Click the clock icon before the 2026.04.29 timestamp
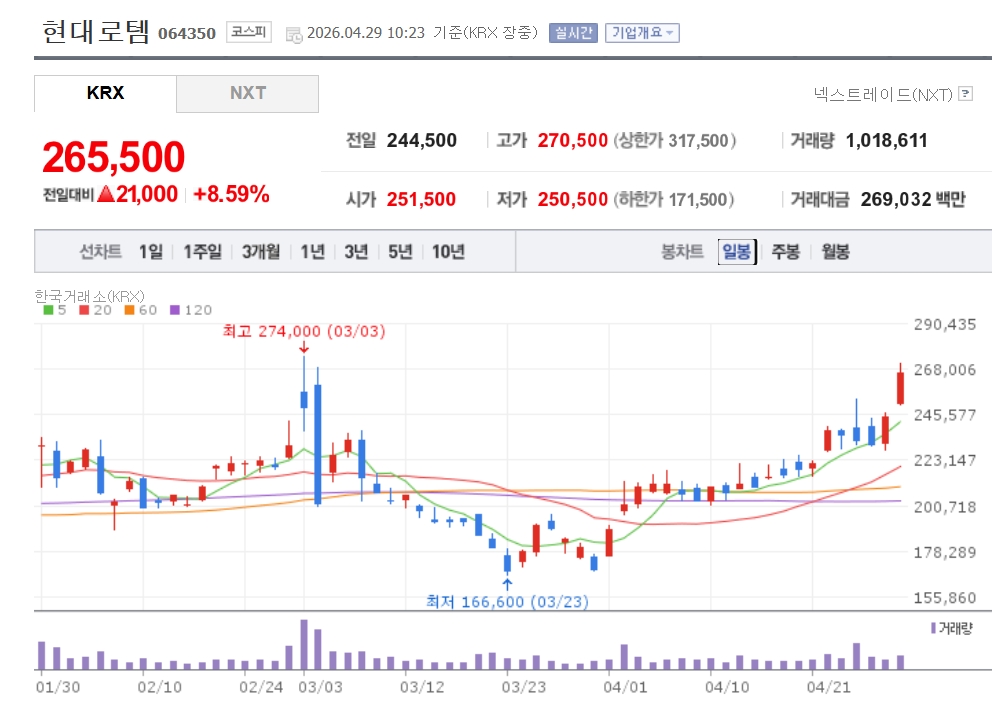The height and width of the screenshot is (704, 992). pos(294,33)
